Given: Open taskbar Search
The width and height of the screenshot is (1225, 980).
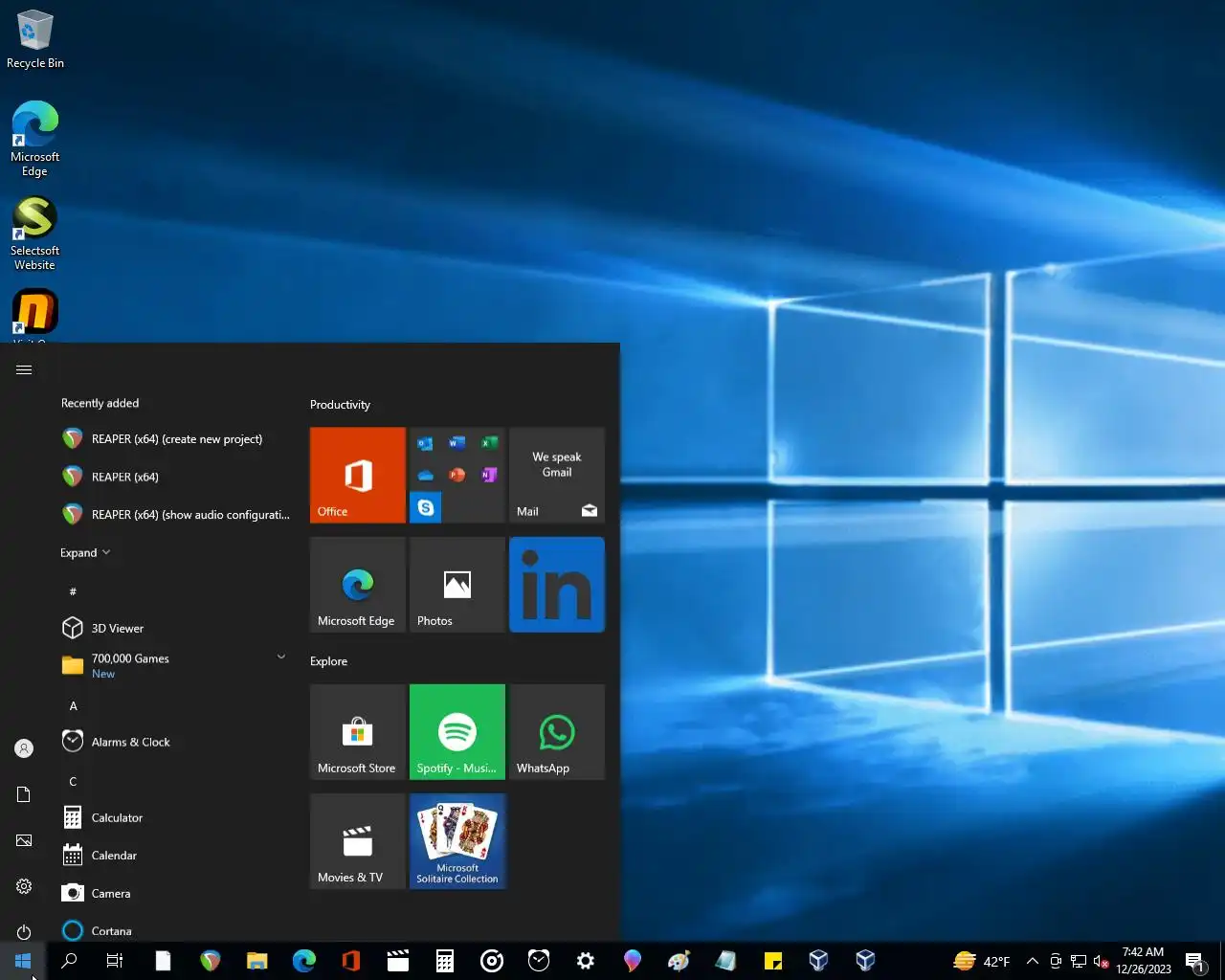Looking at the screenshot, I should [x=69, y=961].
